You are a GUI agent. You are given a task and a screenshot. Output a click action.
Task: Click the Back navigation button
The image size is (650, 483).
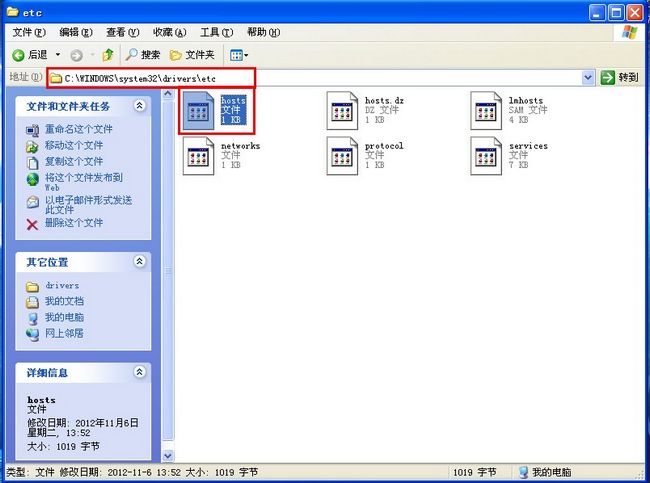pyautogui.click(x=30, y=54)
